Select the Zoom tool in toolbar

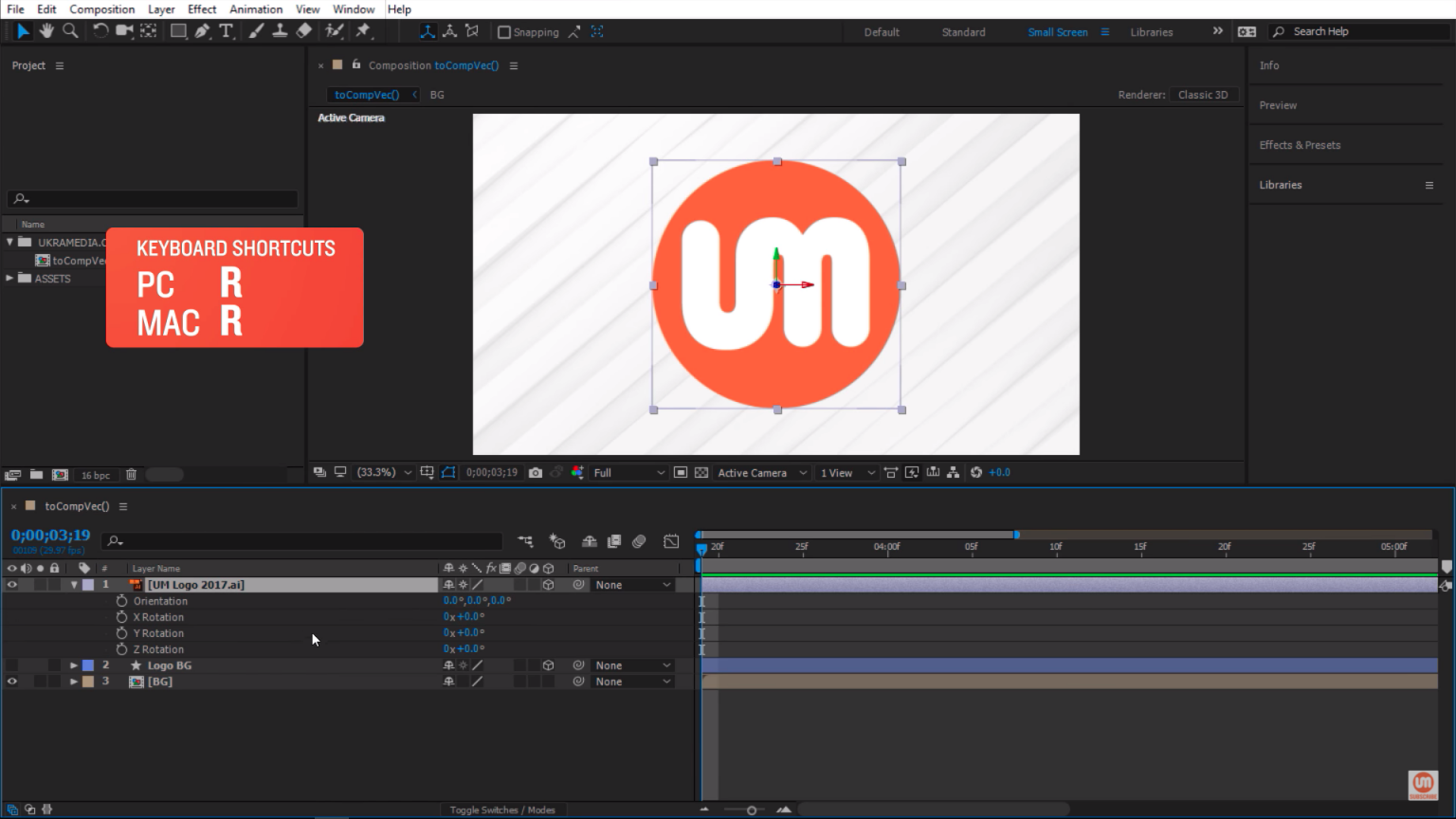[70, 31]
